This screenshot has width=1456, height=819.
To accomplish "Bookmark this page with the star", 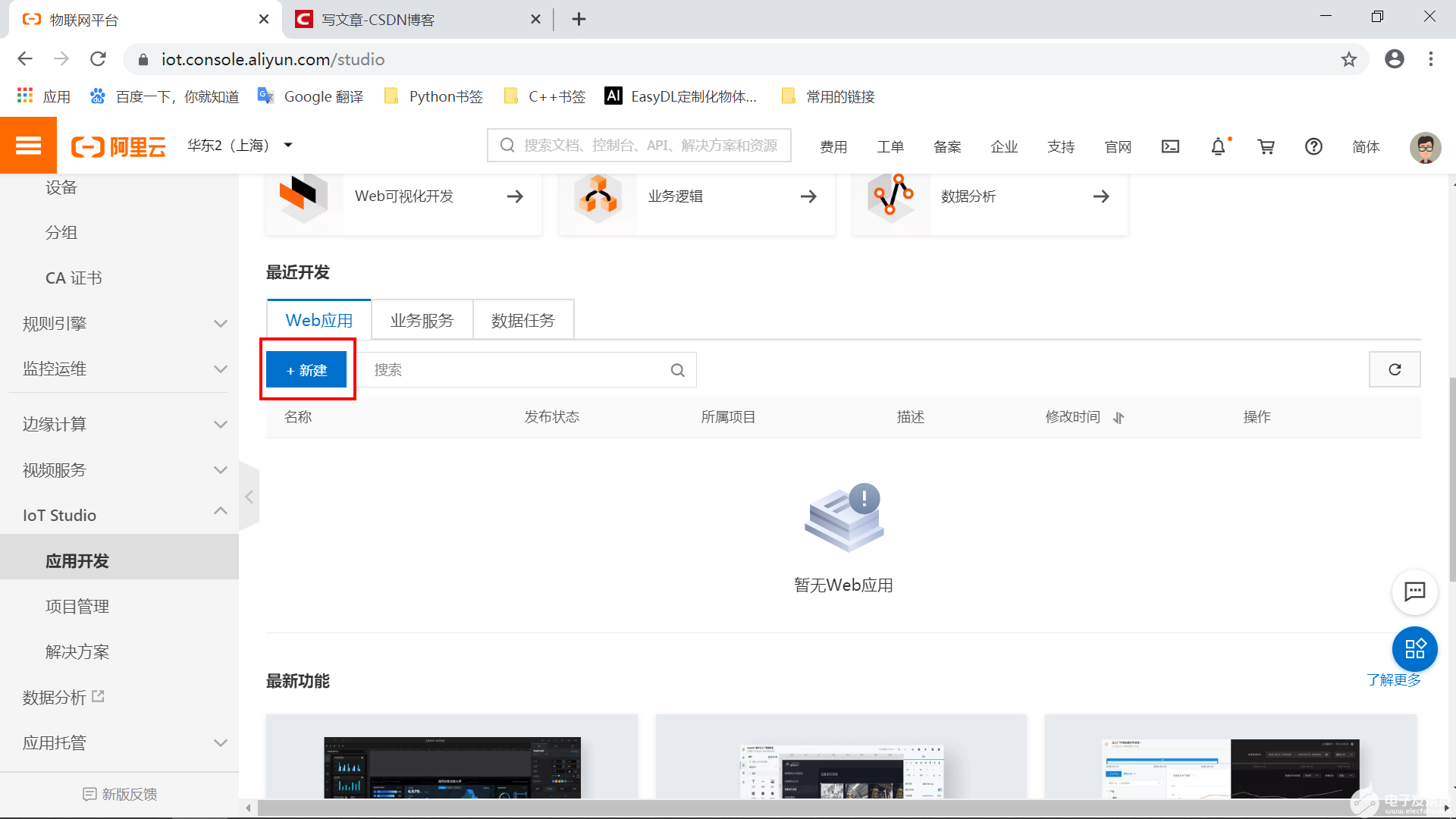I will pos(1348,59).
